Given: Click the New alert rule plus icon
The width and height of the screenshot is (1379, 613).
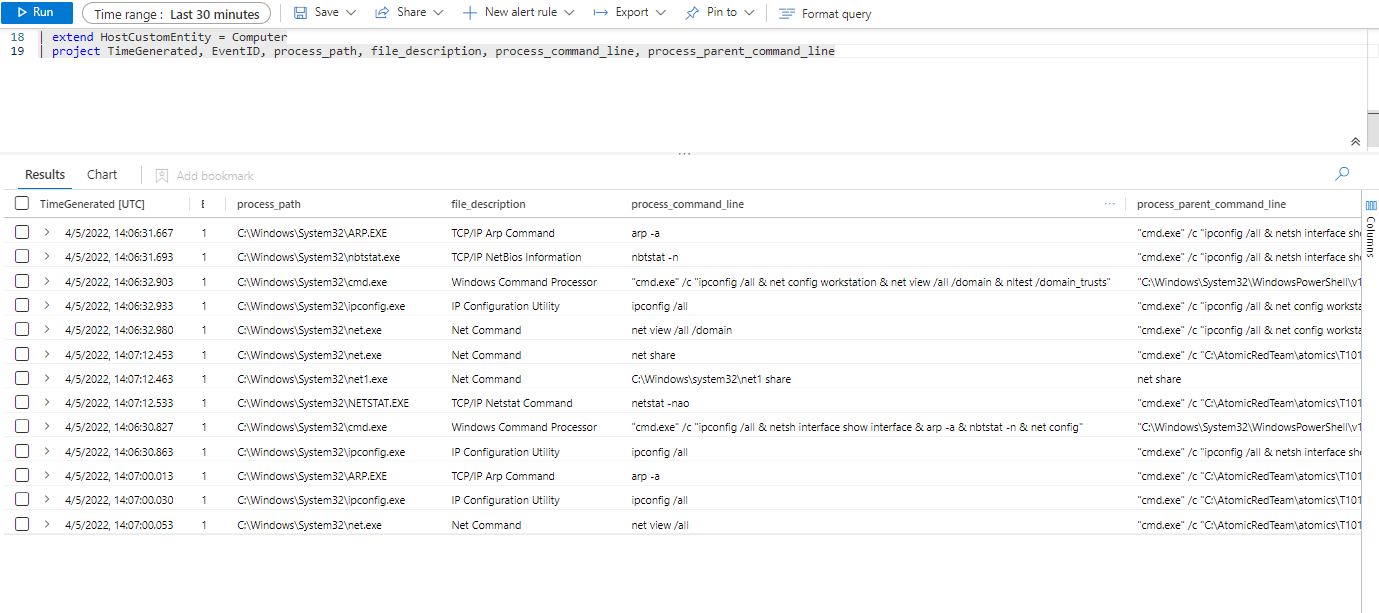Looking at the screenshot, I should coord(470,13).
